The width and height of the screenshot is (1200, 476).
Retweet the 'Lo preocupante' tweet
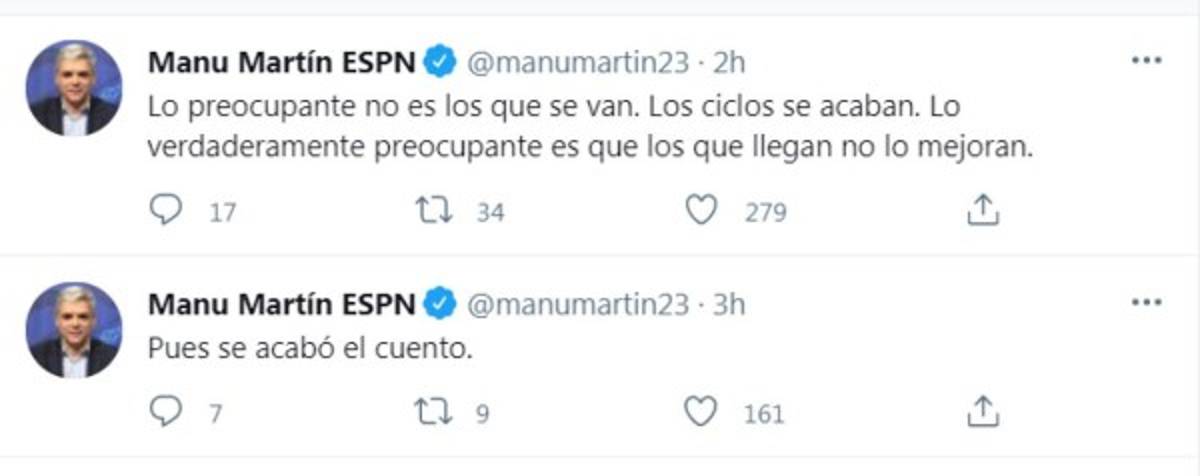[x=435, y=210]
